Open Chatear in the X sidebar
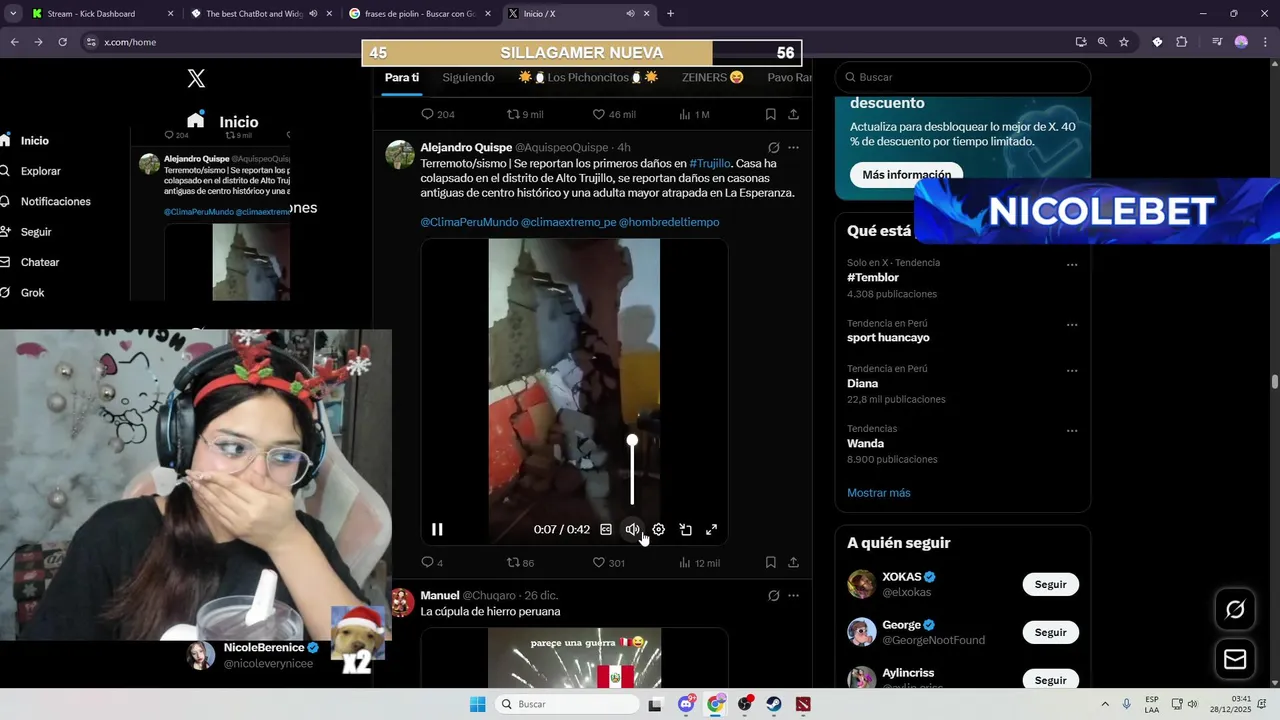Screen dimensions: 1280x720 pyautogui.click(x=30, y=262)
